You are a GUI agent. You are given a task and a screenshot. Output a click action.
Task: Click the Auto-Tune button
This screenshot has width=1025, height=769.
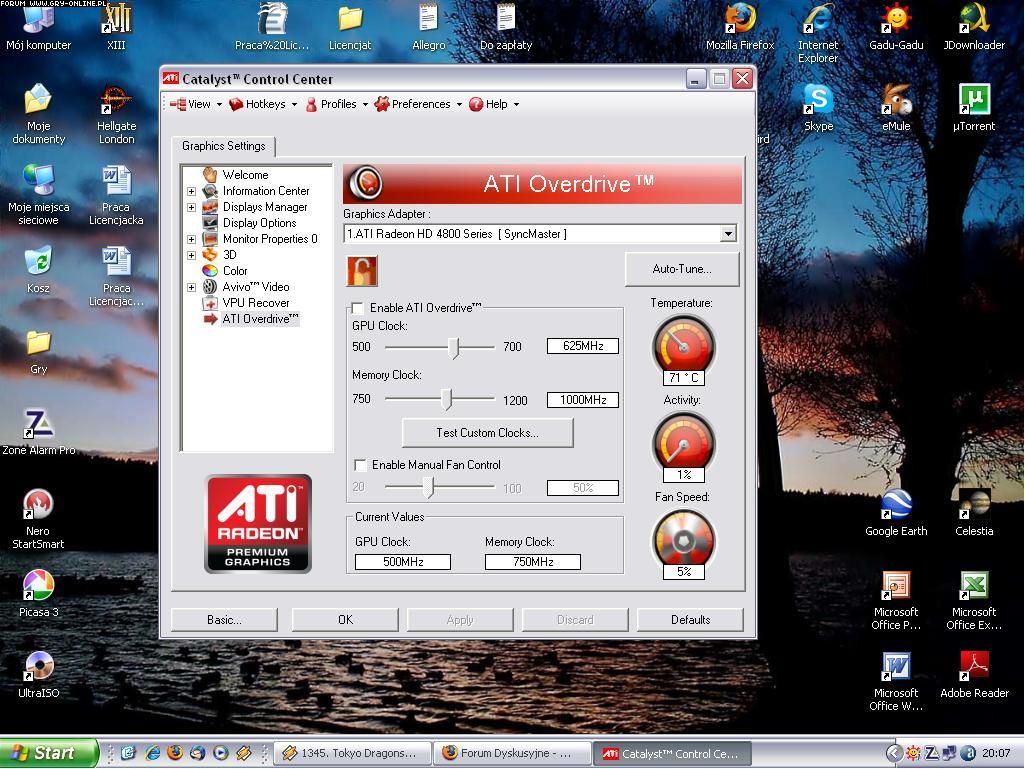click(681, 269)
